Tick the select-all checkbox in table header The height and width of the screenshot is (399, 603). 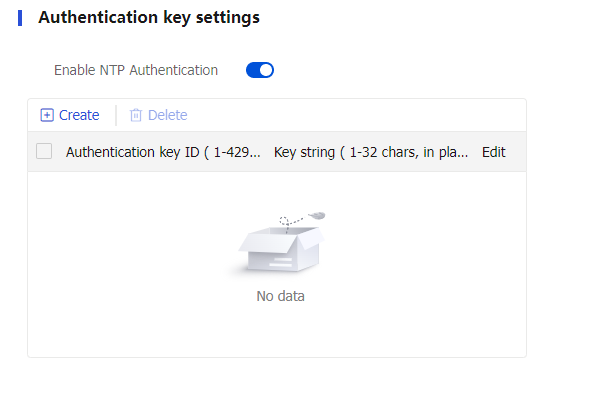44,151
